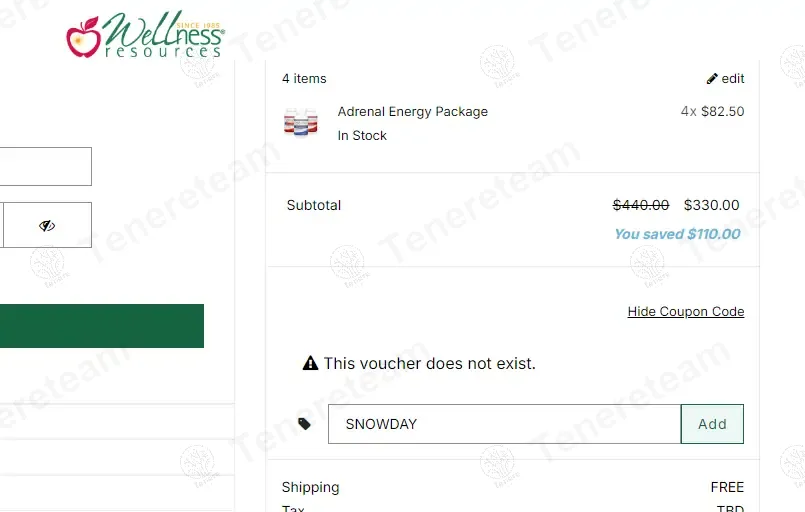Focus the coupon code field containing SNOWDAY

pyautogui.click(x=504, y=424)
